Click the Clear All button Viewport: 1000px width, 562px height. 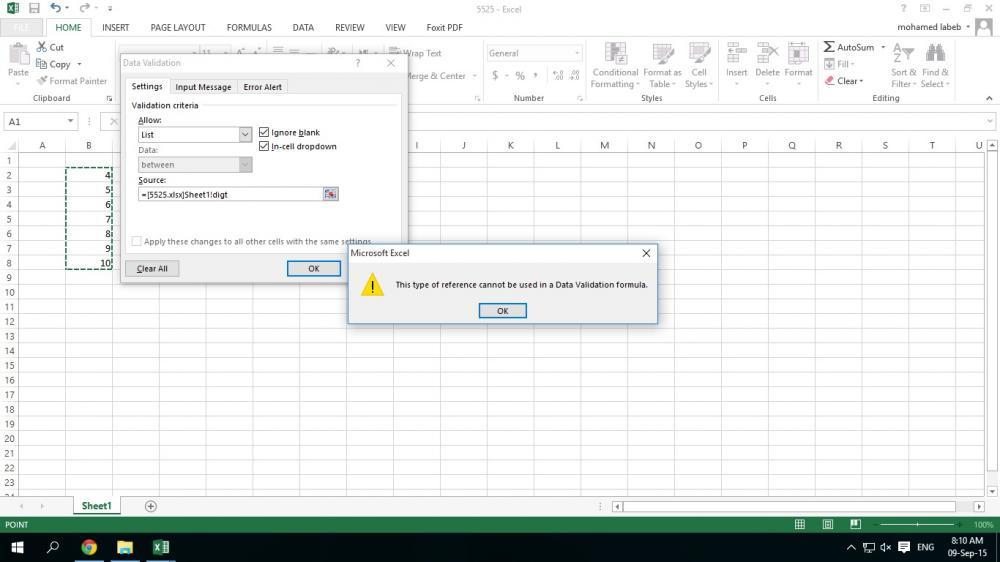coord(152,269)
